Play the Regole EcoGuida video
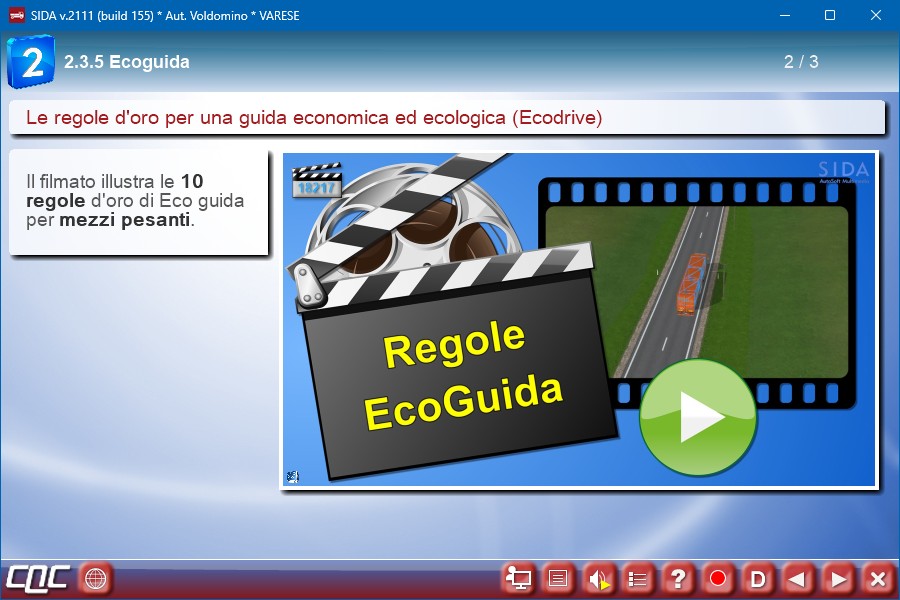This screenshot has height=600, width=900. click(x=697, y=417)
